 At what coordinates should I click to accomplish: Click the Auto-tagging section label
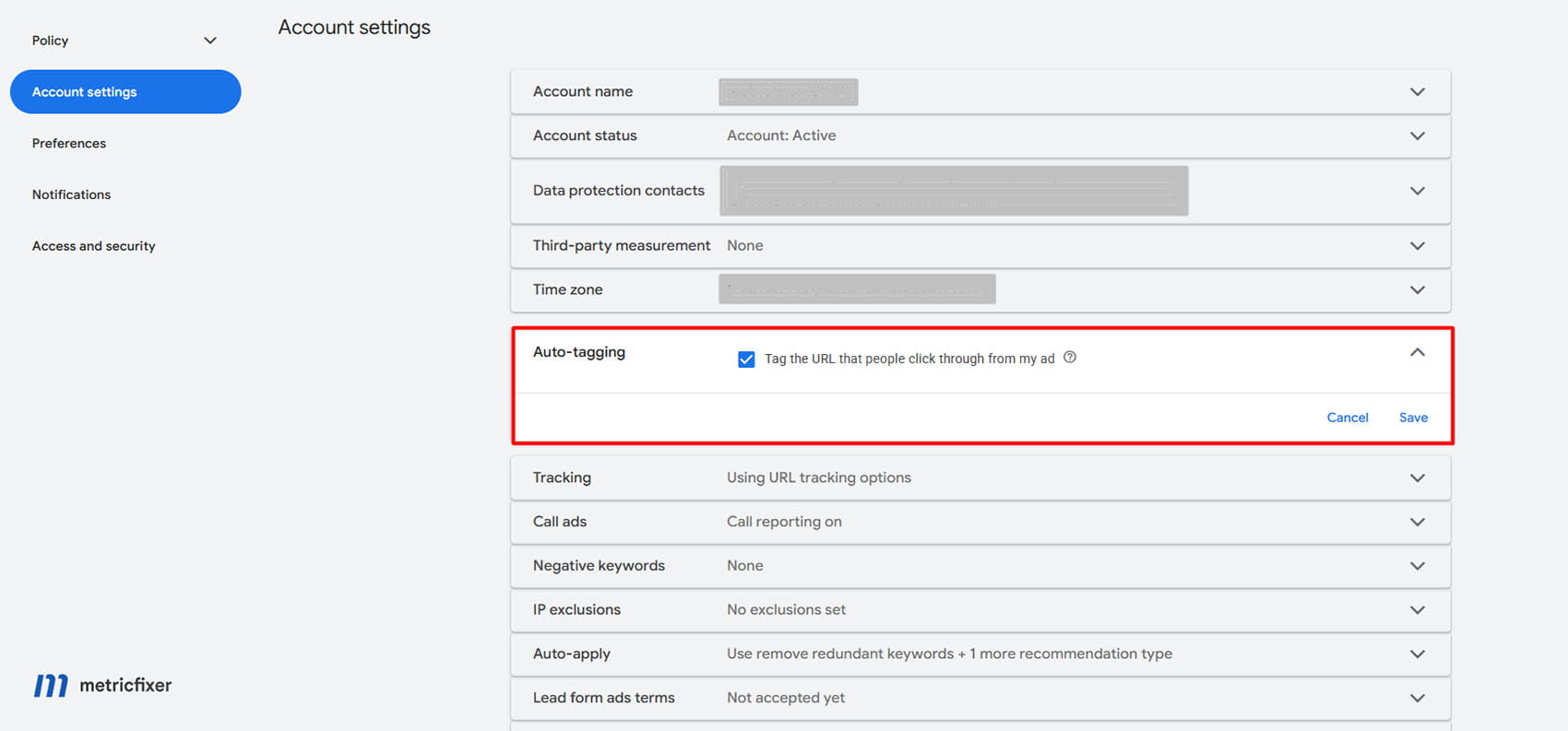point(579,352)
